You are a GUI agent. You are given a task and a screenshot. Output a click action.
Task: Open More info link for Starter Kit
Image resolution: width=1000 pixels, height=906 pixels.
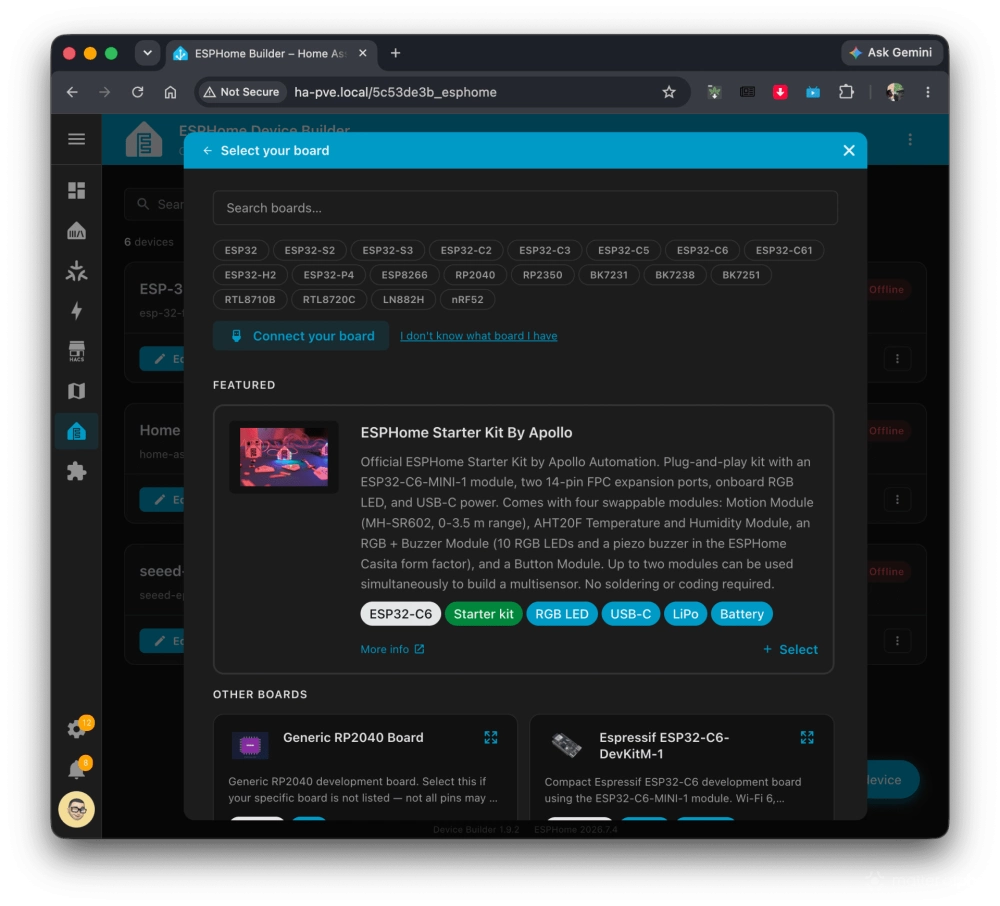[392, 649]
